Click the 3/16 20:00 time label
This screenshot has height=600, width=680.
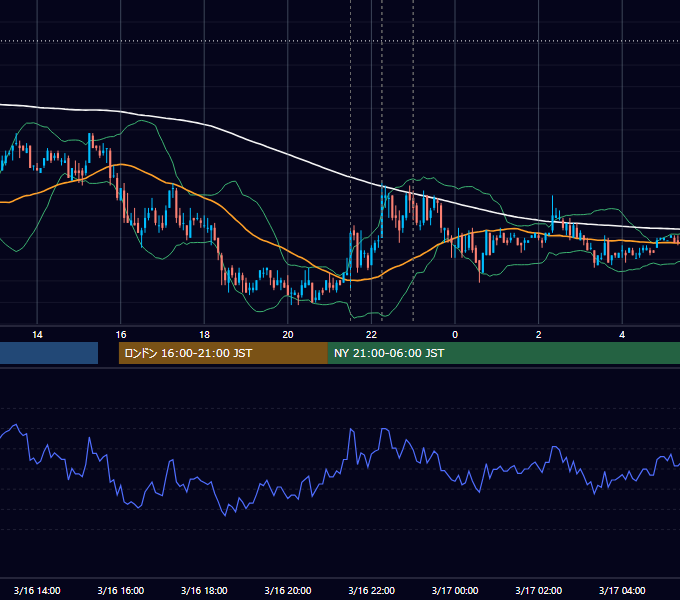click(288, 590)
